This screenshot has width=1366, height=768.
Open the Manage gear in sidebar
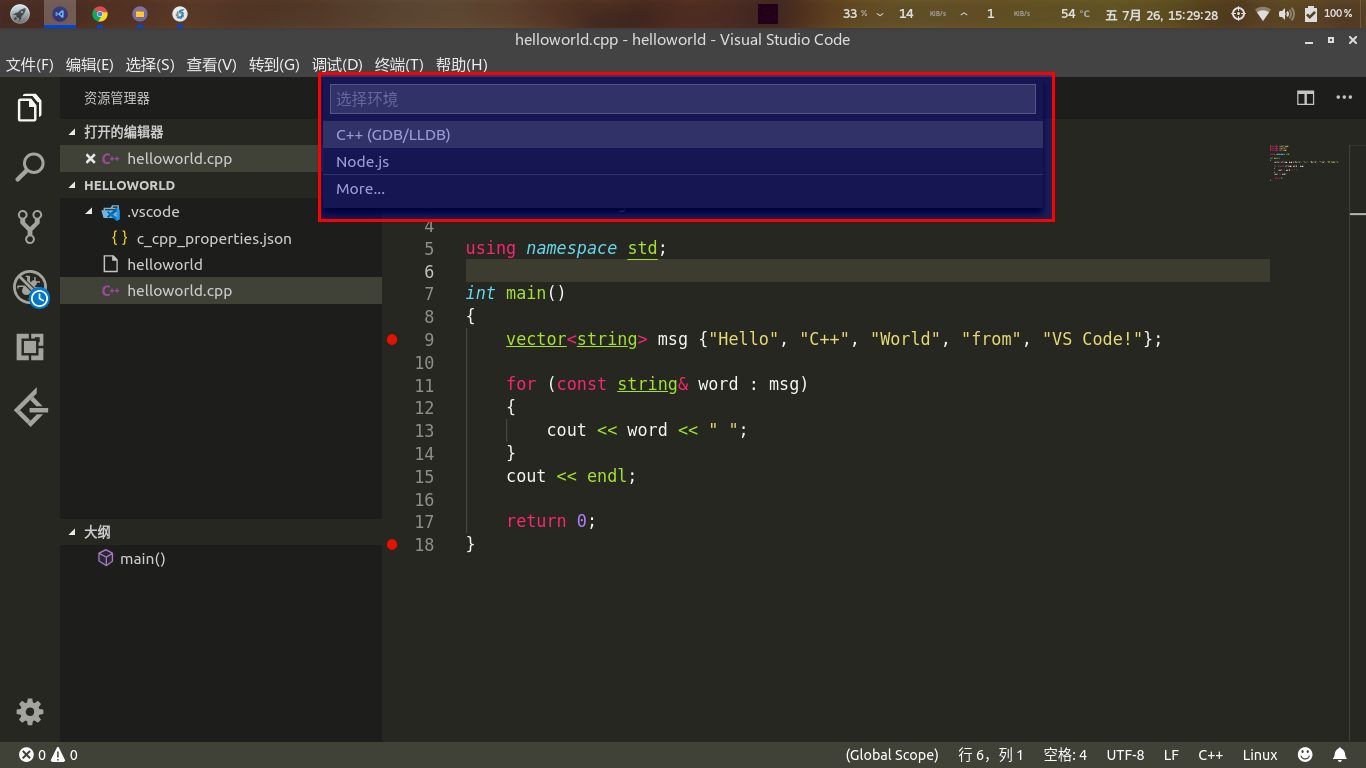(30, 711)
